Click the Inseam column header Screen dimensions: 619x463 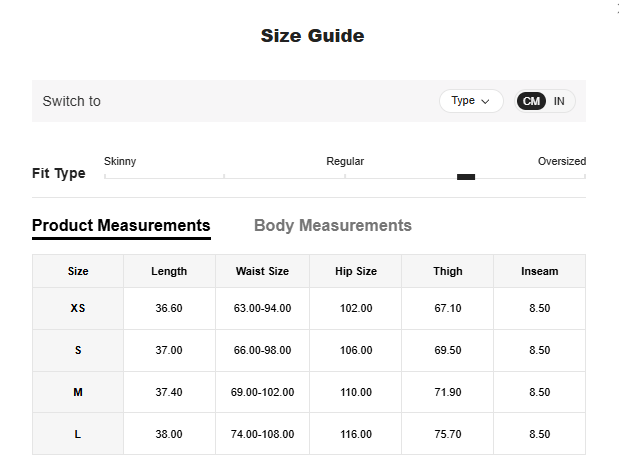(539, 271)
